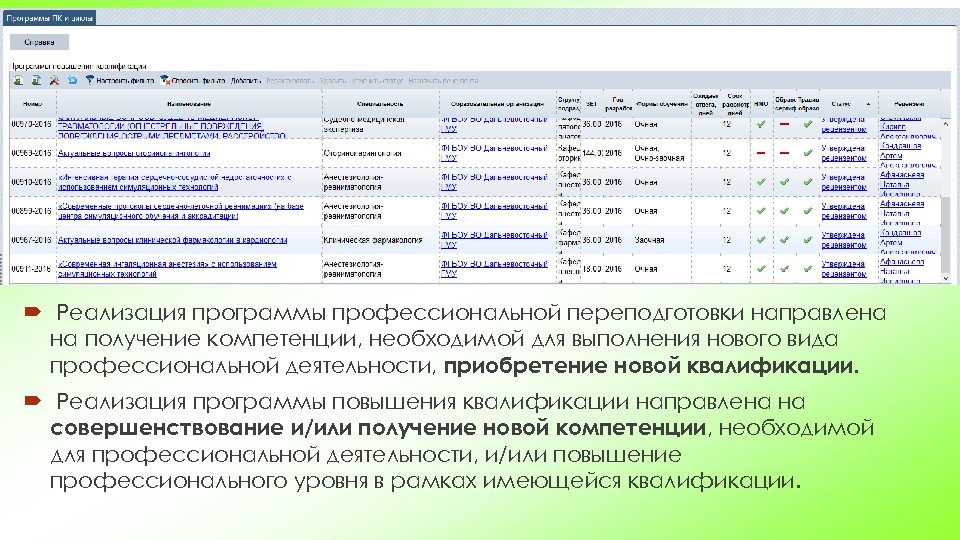960x540 pixels.
Task: Click Настроить фильтр in the toolbar
Action: [x=125, y=81]
